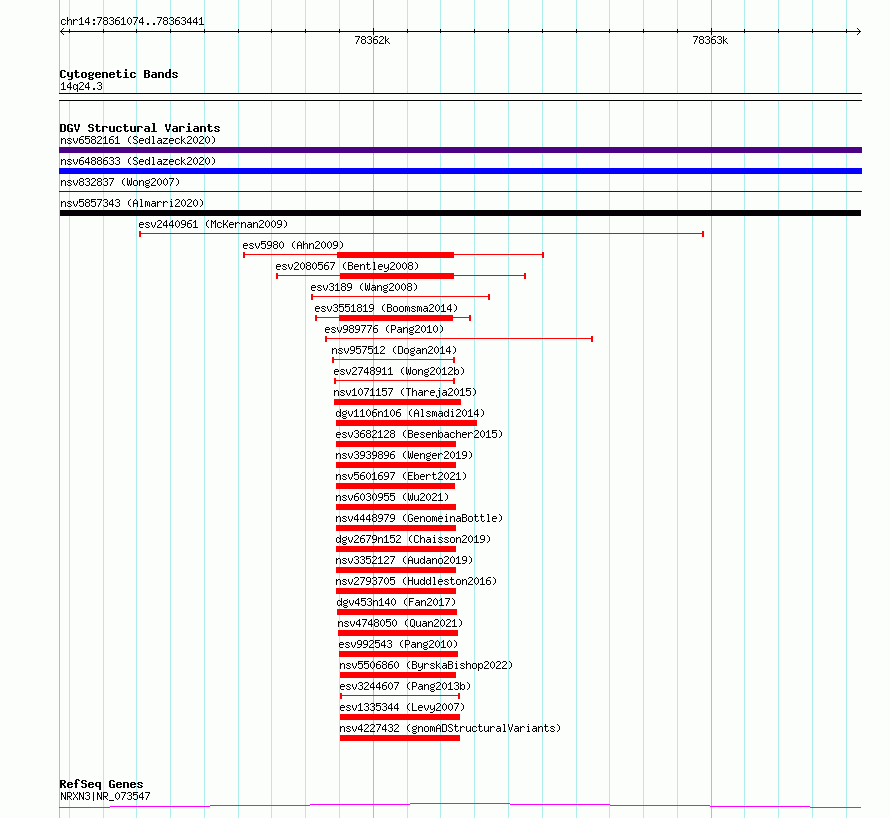
Task: Click the blue nsv6488633 variant bar
Action: (460, 171)
